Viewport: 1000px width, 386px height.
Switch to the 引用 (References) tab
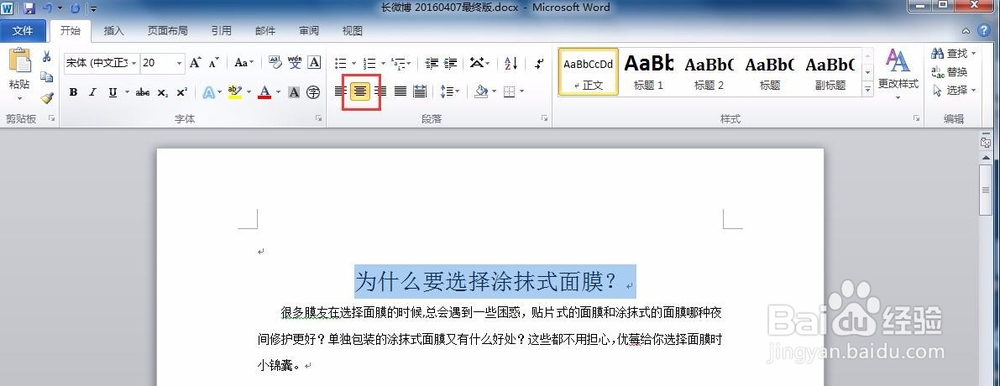(x=221, y=31)
